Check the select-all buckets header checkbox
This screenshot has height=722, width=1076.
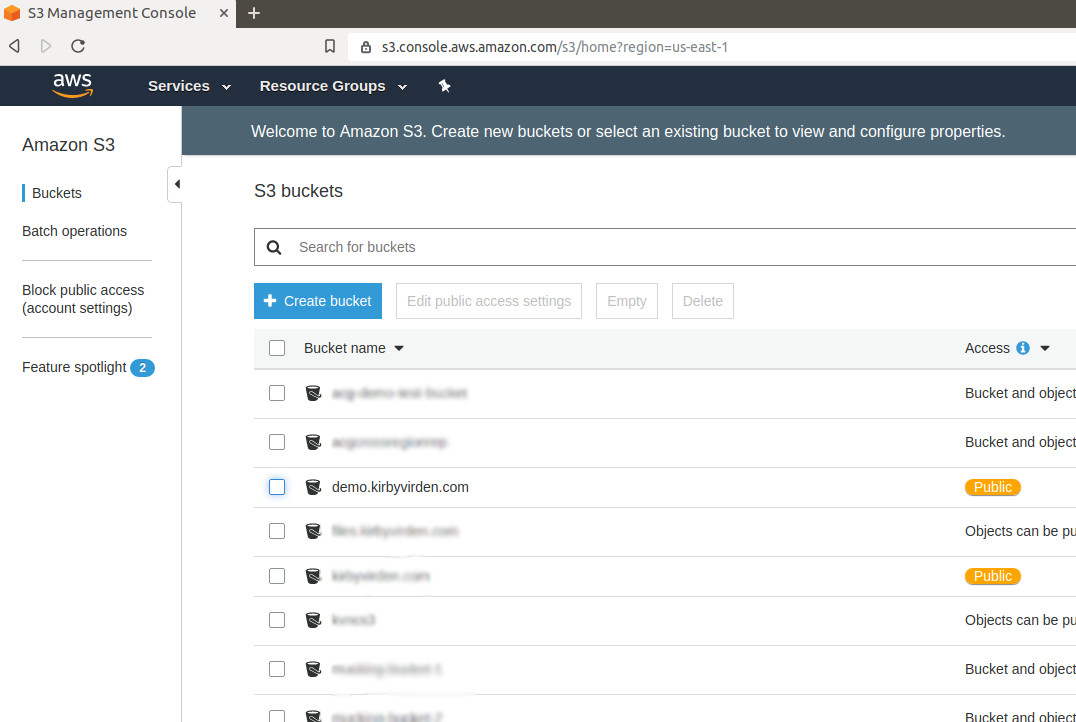click(277, 347)
